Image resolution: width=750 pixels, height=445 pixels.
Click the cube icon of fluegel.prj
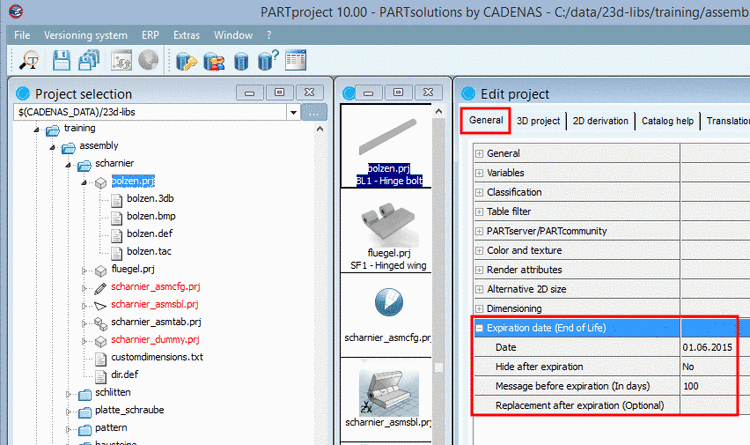(x=100, y=271)
